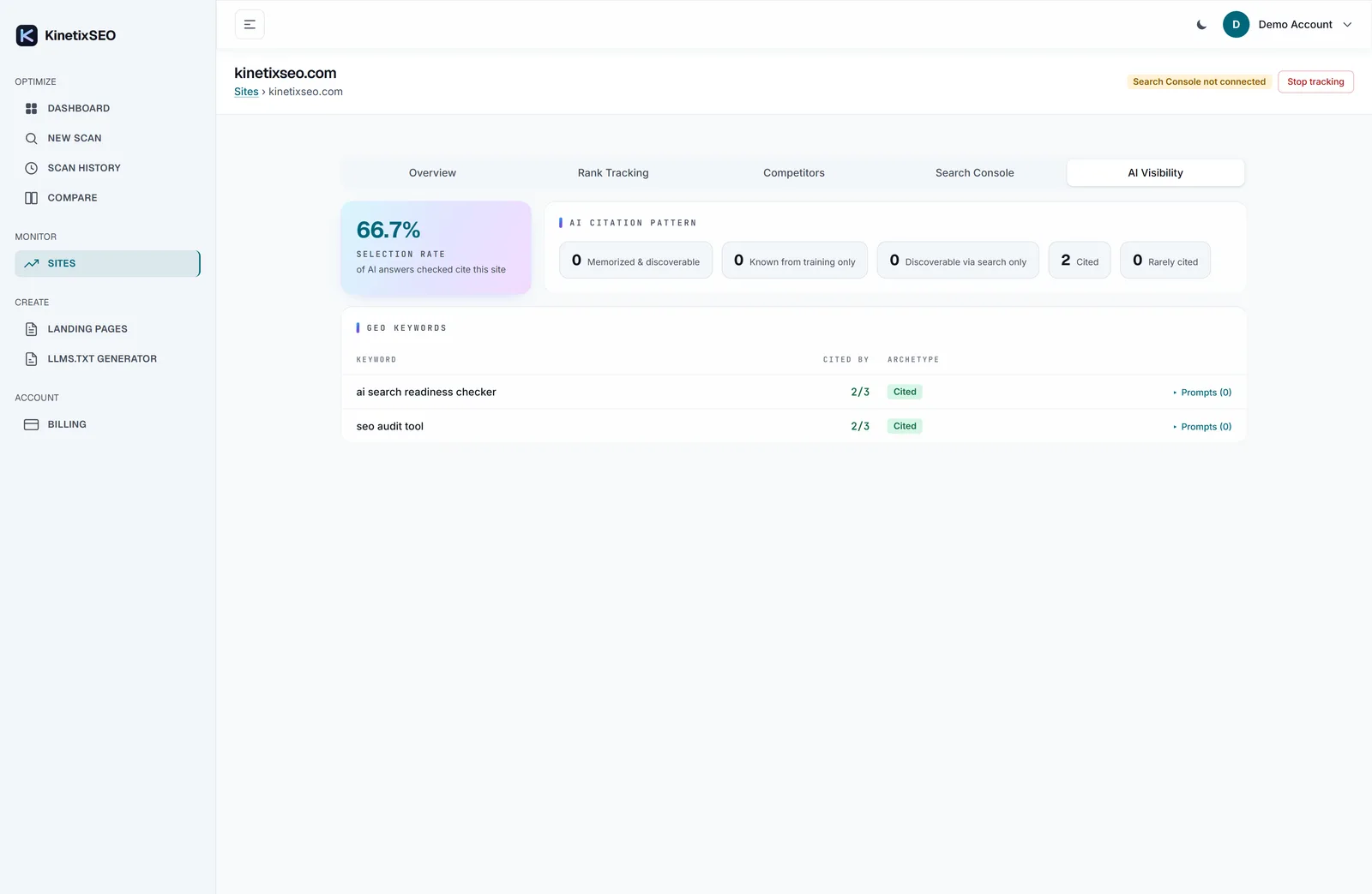The image size is (1372, 894).
Task: Click the Search Console not connected badge
Action: 1199,82
